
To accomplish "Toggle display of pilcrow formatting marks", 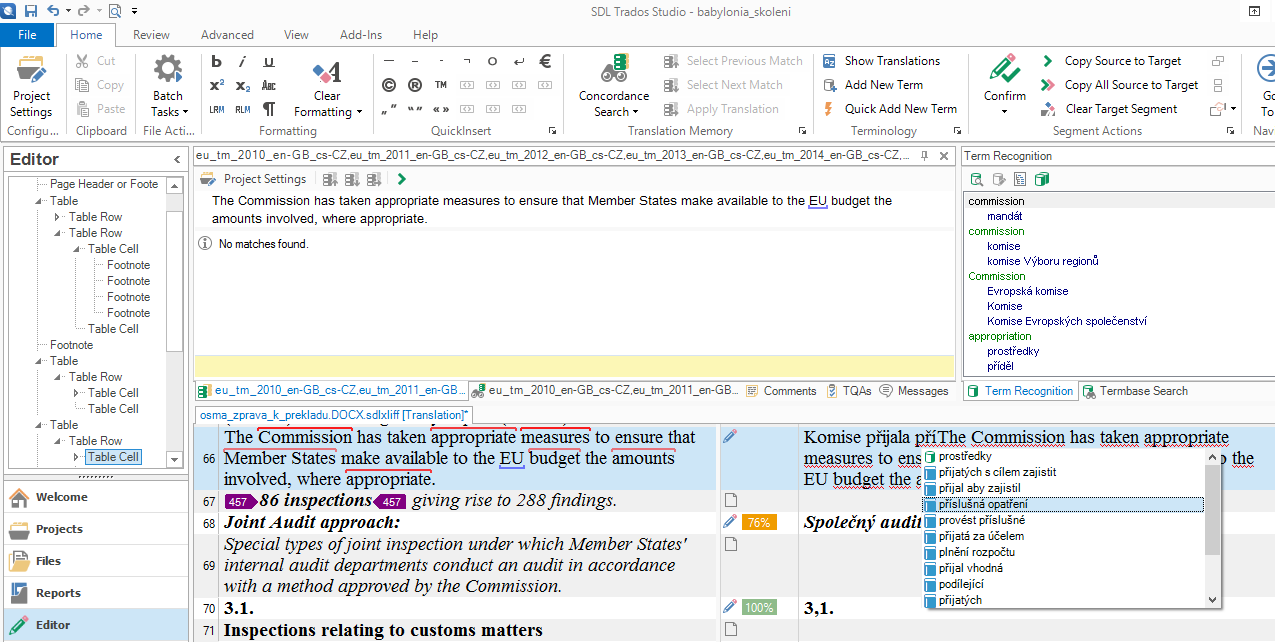I will 268,109.
